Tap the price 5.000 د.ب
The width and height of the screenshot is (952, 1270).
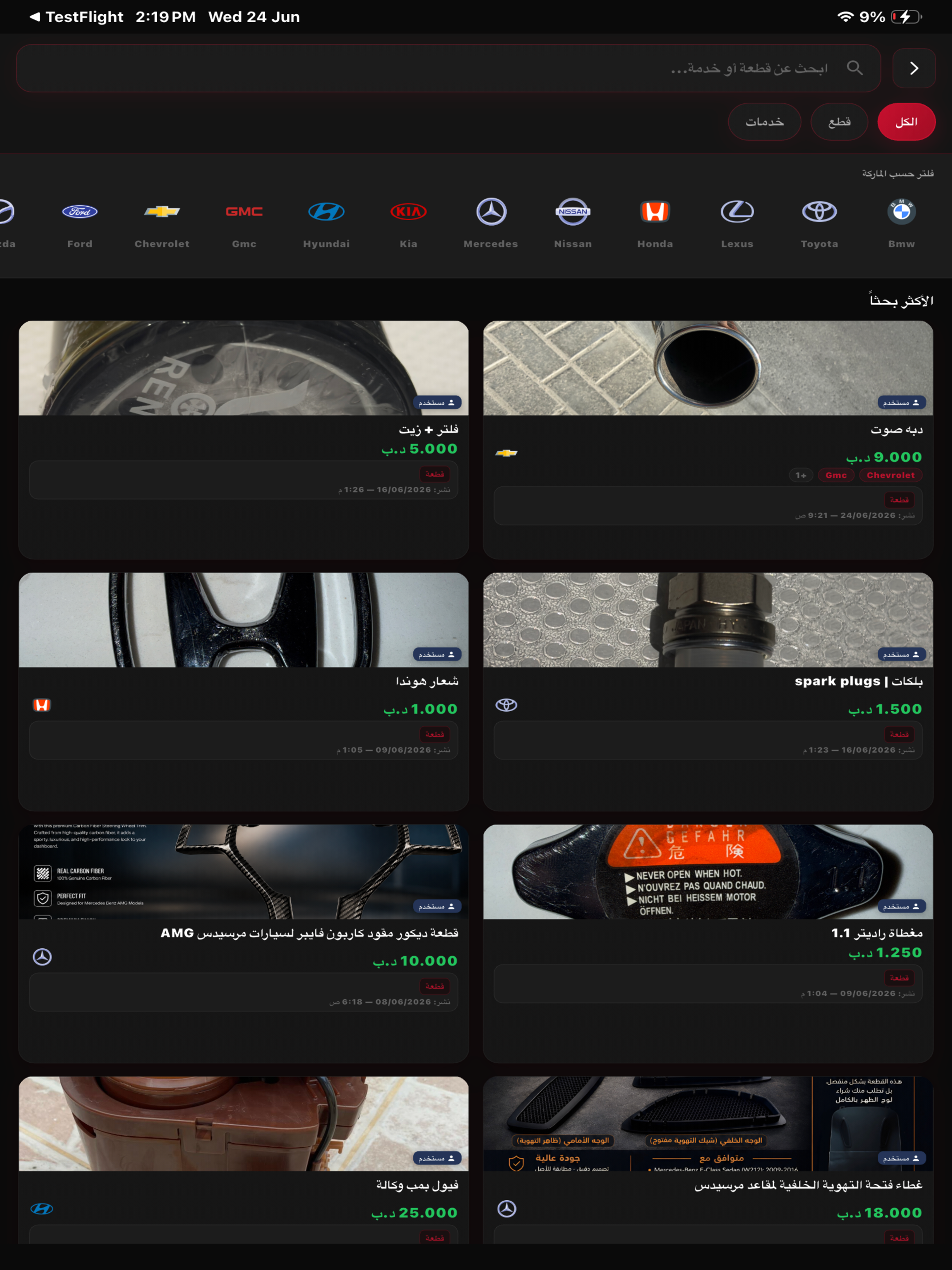[x=419, y=449]
